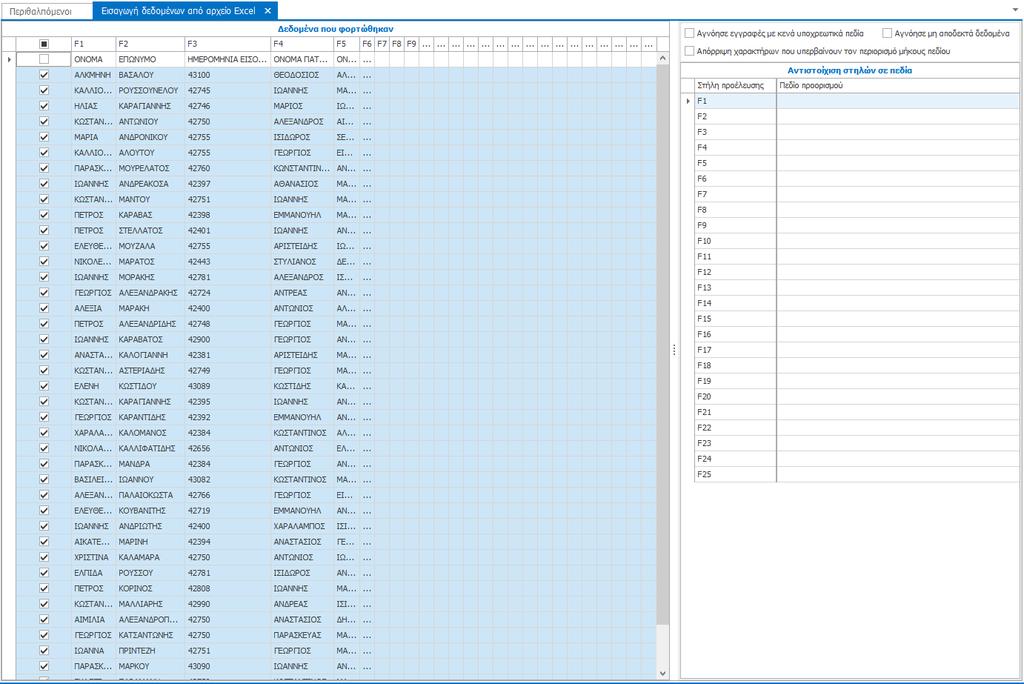The height and width of the screenshot is (684, 1024).
Task: Click the F4 column header in loaded data
Action: pyautogui.click(x=302, y=44)
